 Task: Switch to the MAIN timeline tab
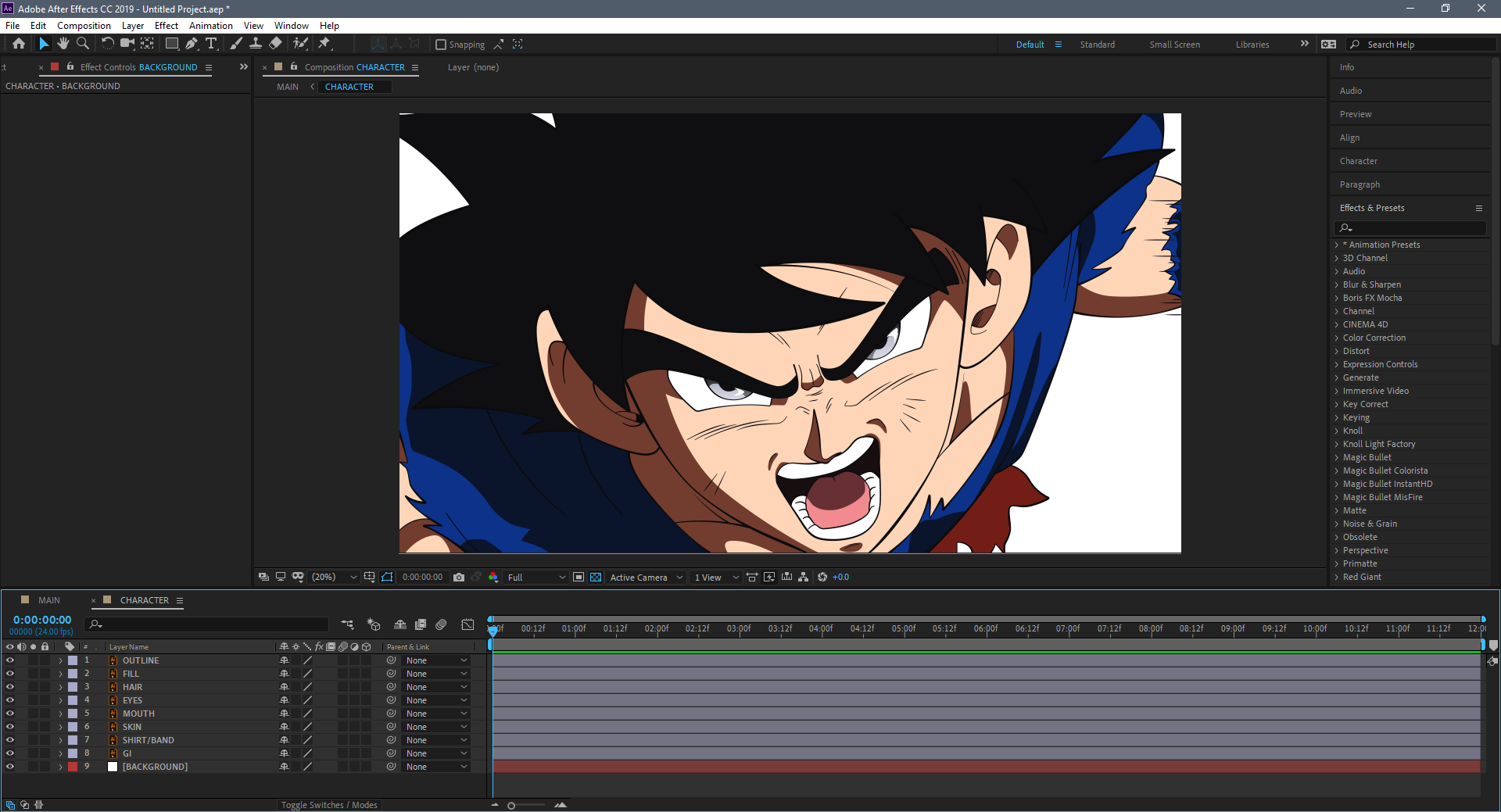pyautogui.click(x=48, y=600)
